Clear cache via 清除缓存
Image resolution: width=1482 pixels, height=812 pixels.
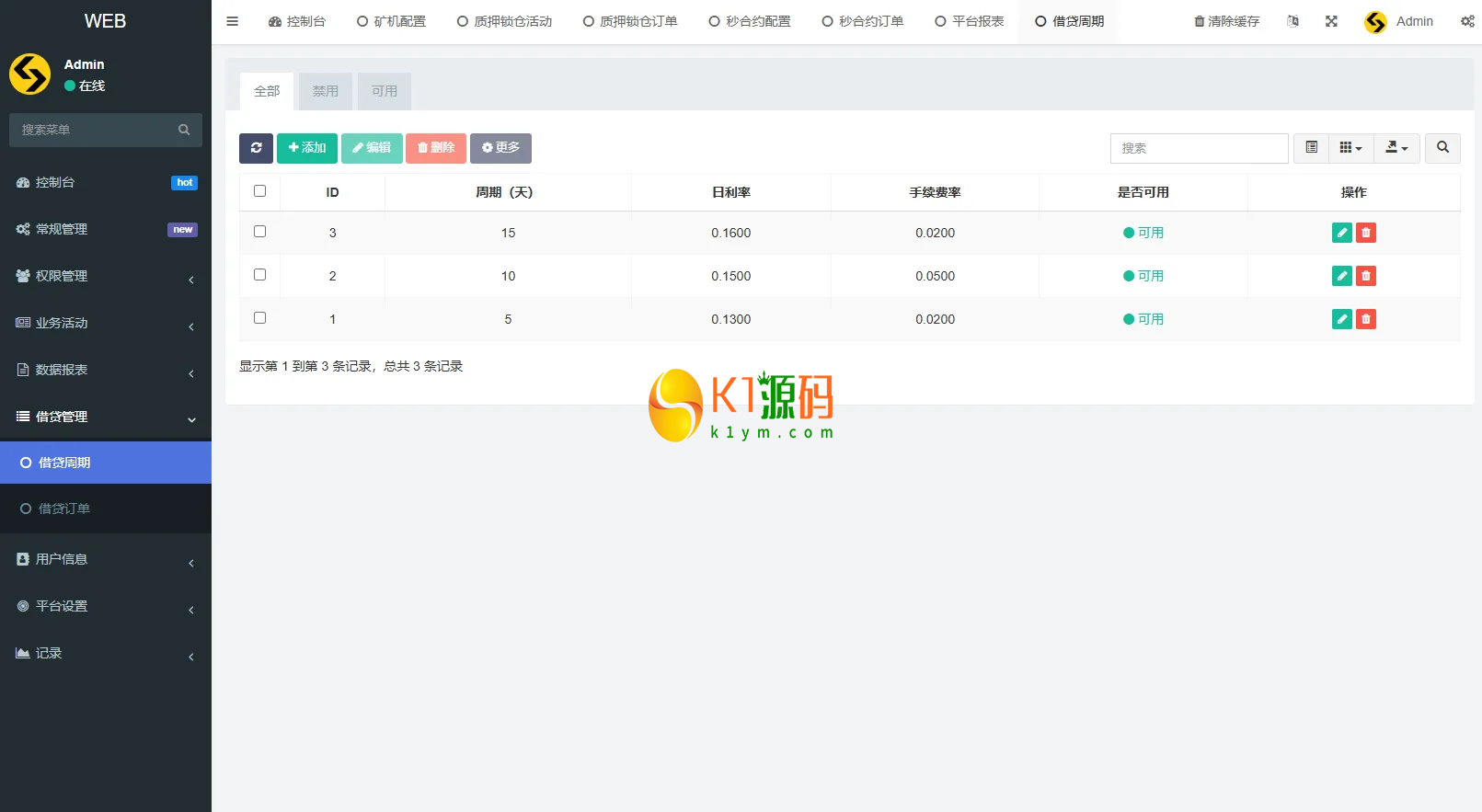1226,21
